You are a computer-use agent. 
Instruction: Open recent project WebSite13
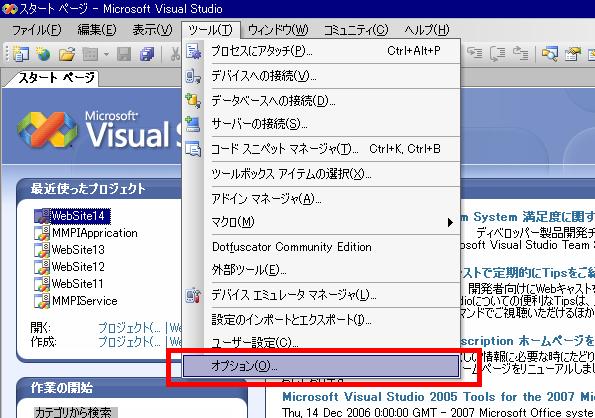78,250
